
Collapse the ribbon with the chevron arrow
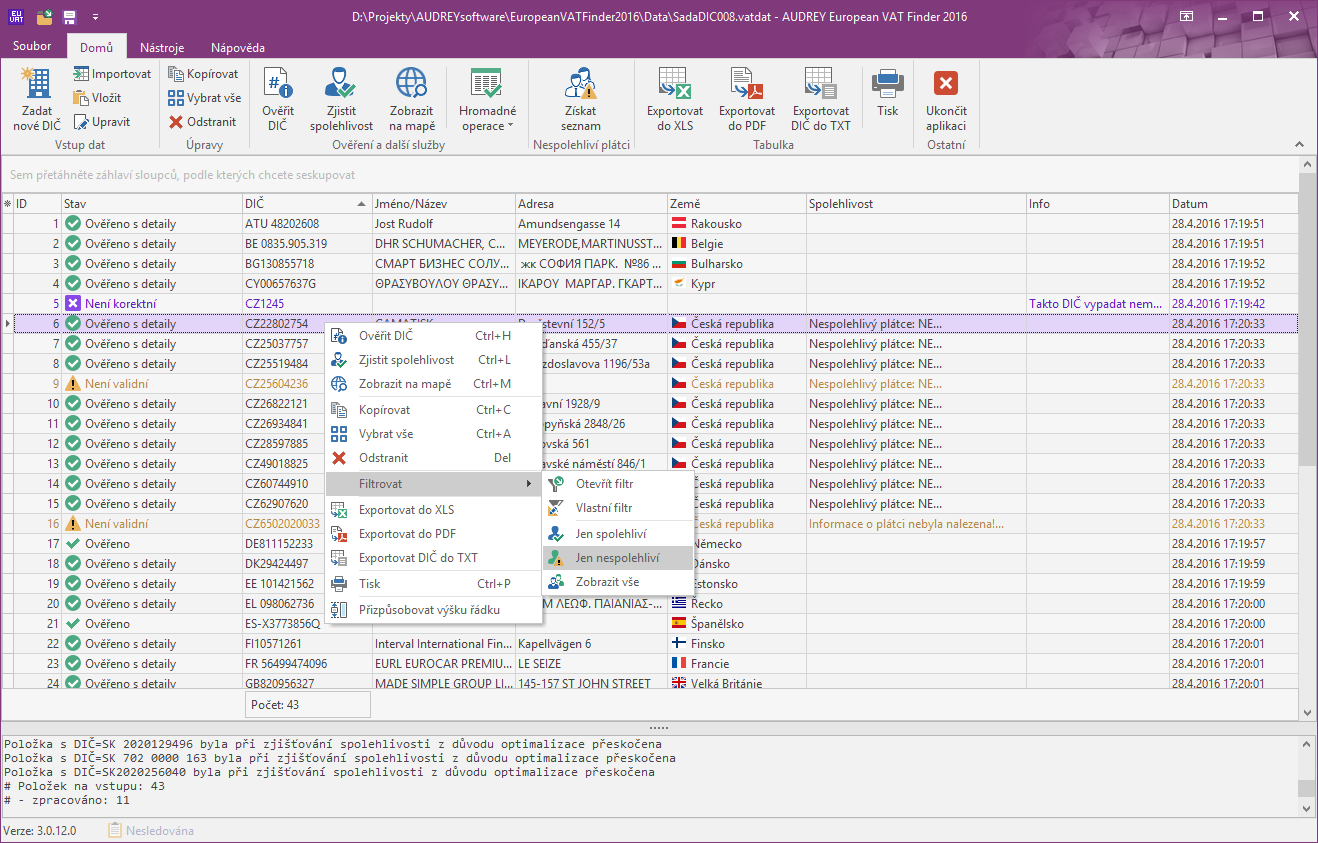[1299, 145]
